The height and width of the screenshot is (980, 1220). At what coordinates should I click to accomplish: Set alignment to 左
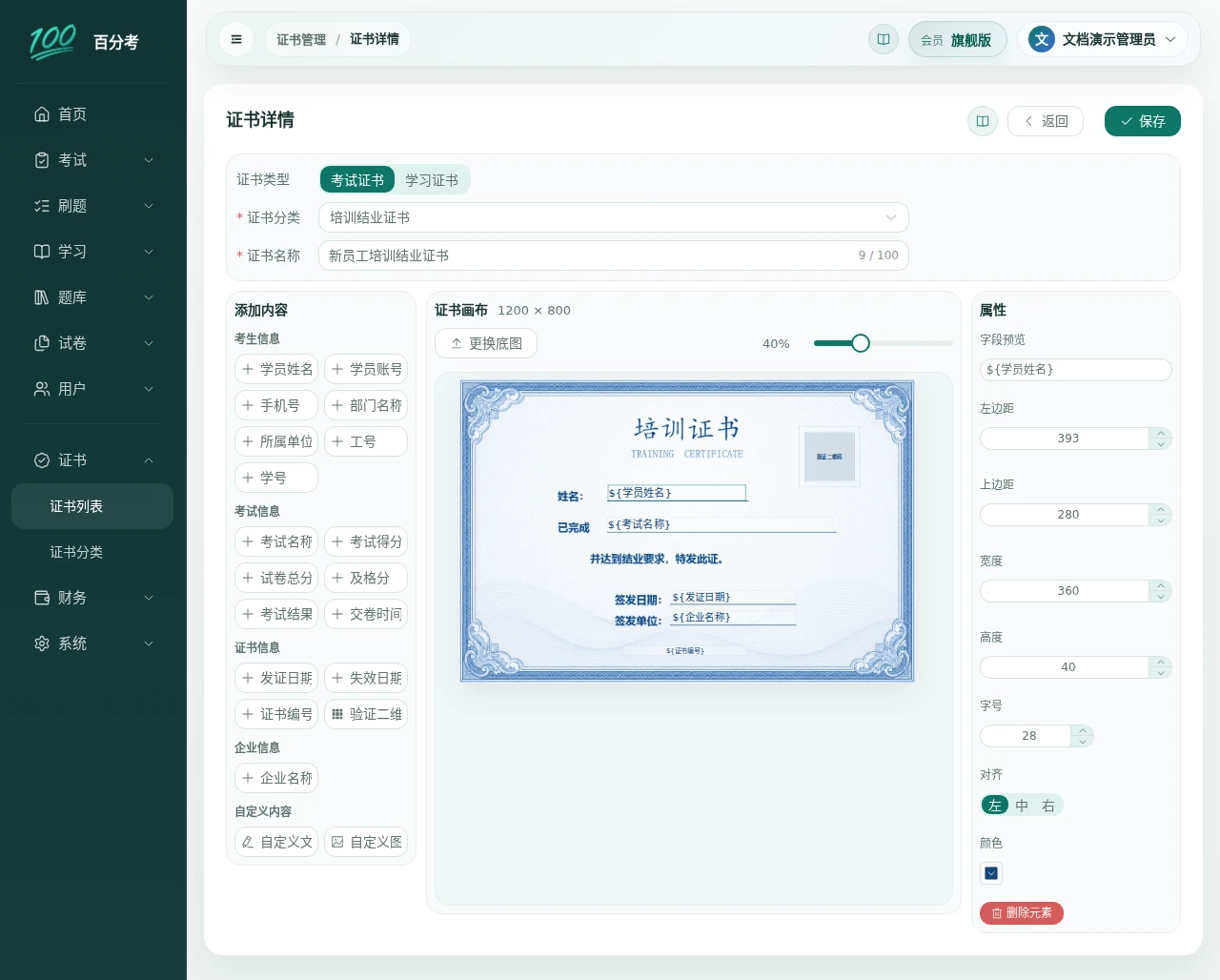(x=995, y=806)
